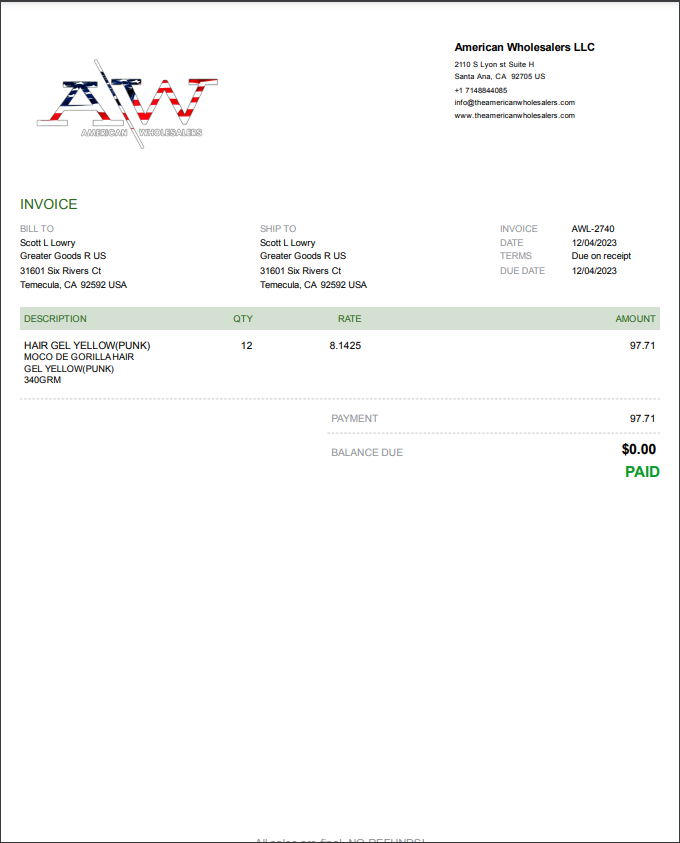Click the DESCRIPTION column header
The image size is (680, 843).
pos(55,319)
